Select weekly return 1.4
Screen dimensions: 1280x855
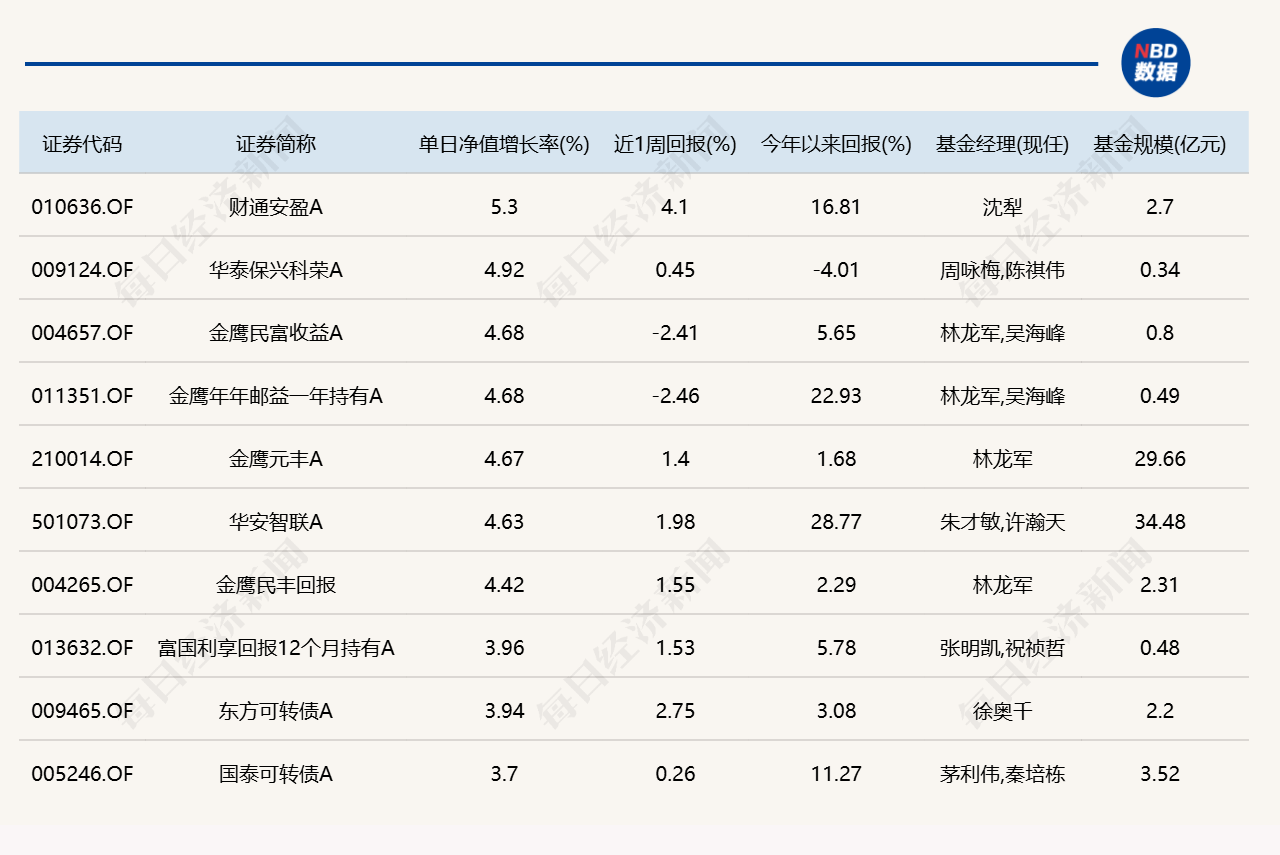click(x=675, y=459)
